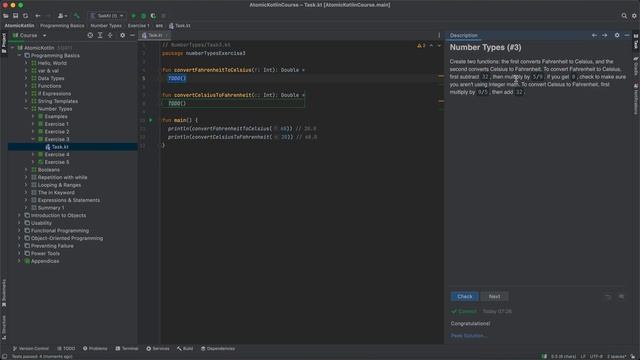Expand the Functional Programming section
Viewport: 640px width, 360px height.
(19, 231)
